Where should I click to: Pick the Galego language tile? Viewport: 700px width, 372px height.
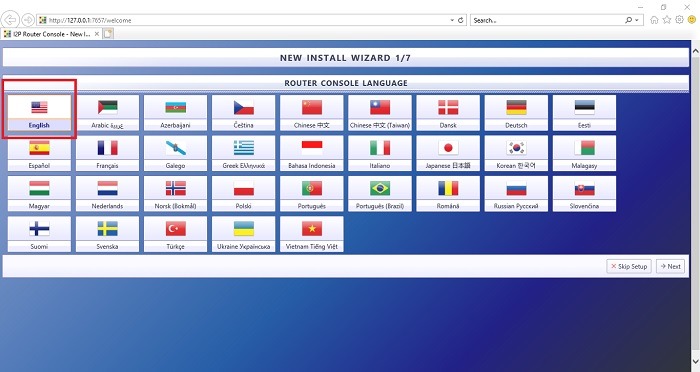click(x=175, y=153)
